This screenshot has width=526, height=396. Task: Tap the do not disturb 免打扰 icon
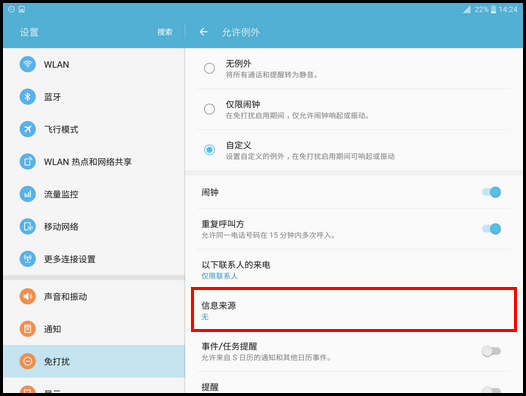[28, 361]
